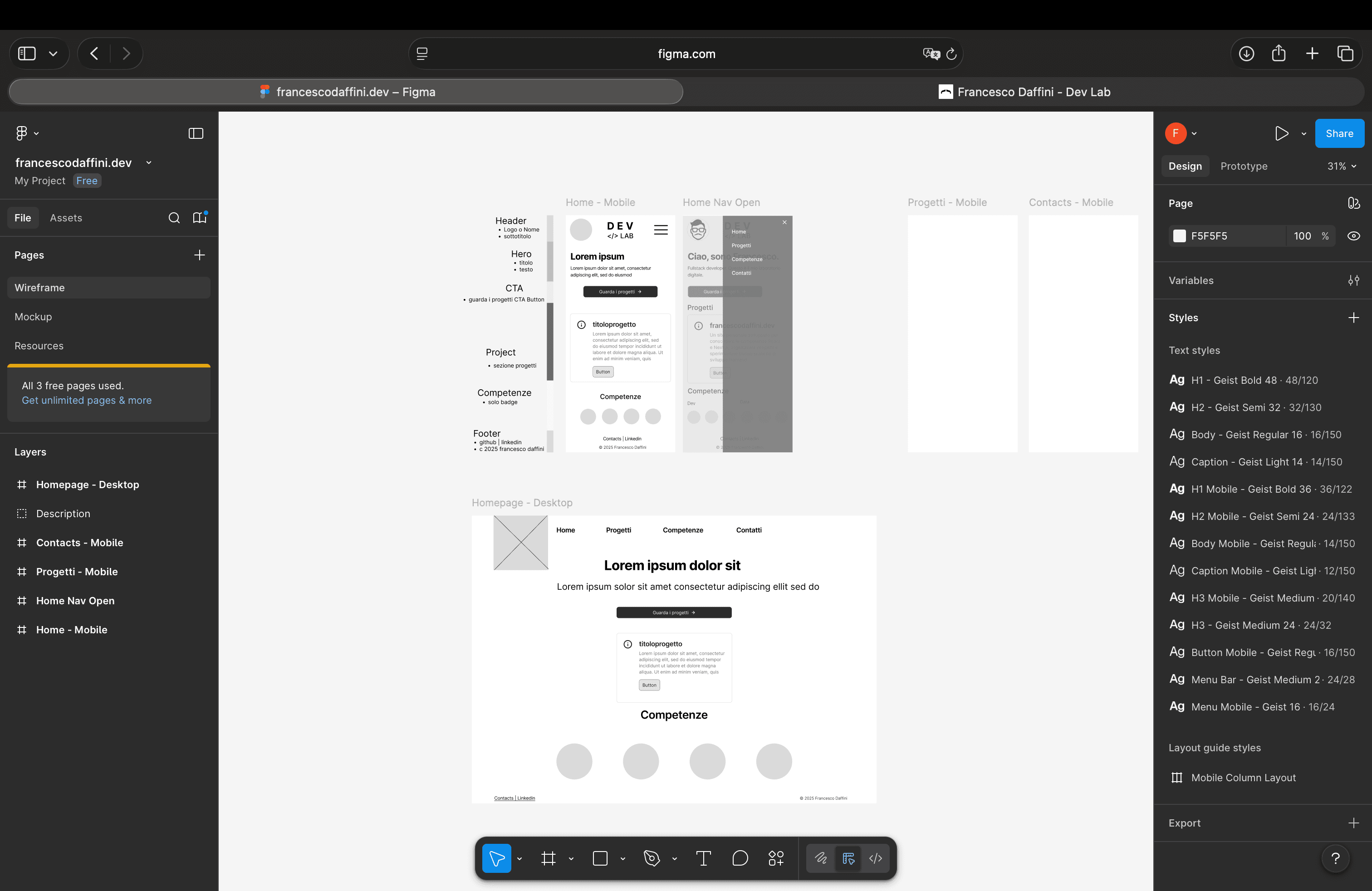Expand the Frame tool options chevron
This screenshot has height=891, width=1372.
click(x=571, y=858)
